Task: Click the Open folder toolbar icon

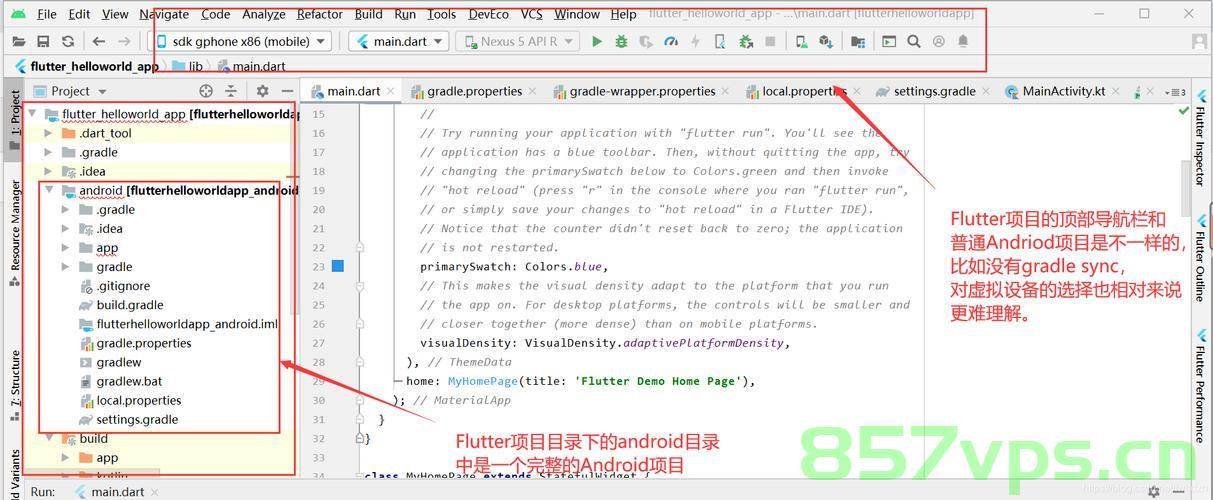Action: [x=19, y=41]
